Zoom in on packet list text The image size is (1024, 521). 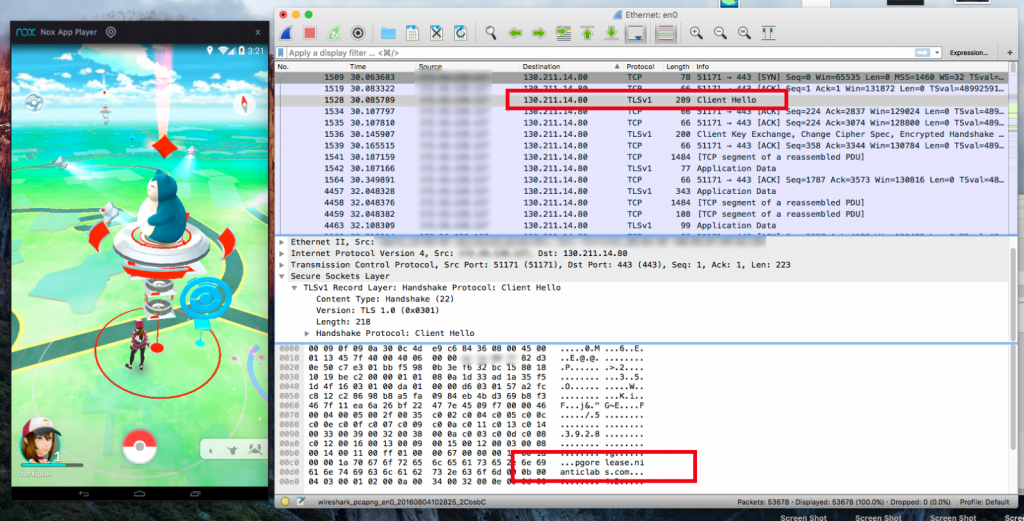click(x=696, y=33)
